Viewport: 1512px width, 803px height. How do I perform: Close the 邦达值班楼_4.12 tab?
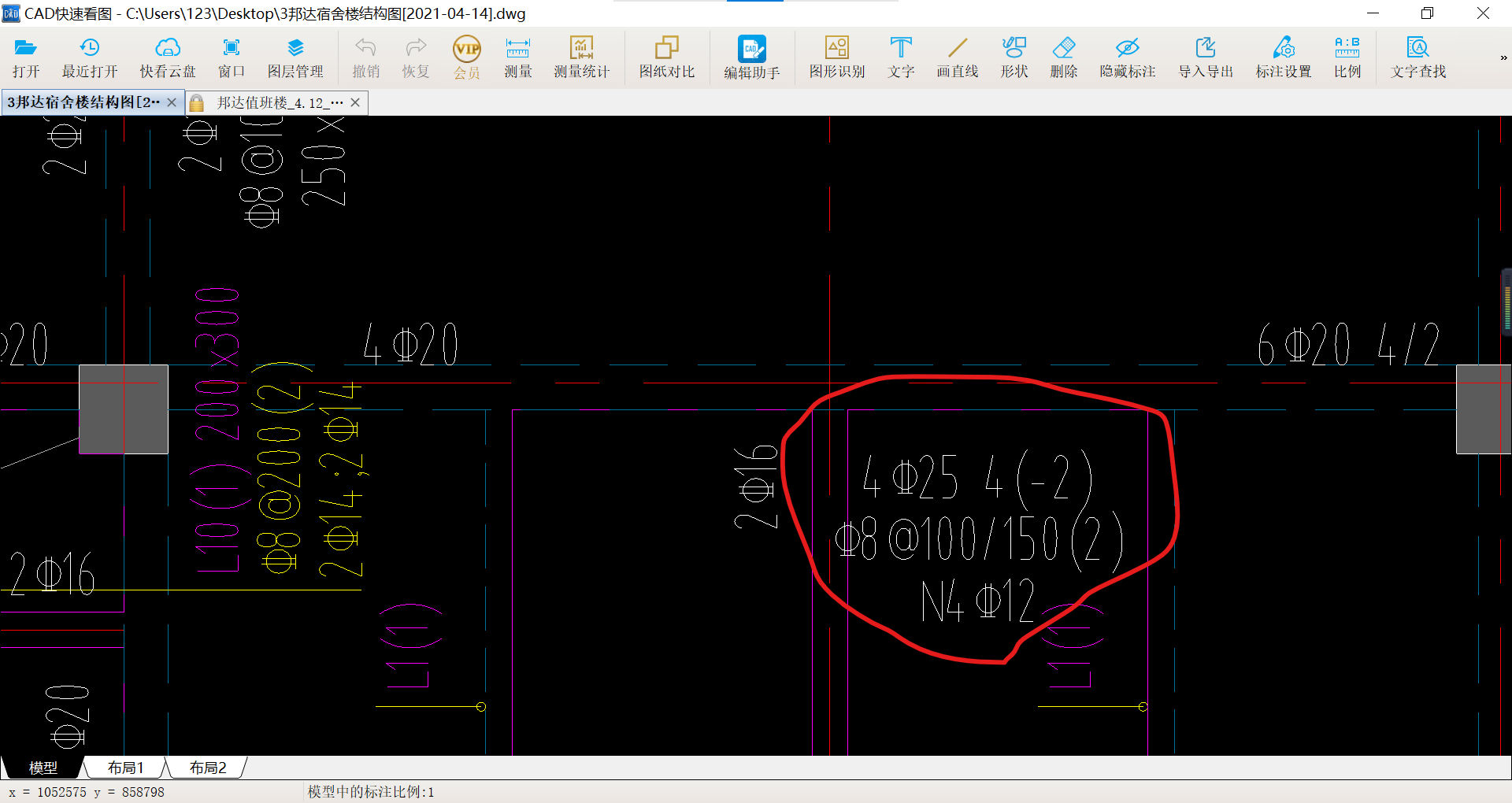[355, 102]
